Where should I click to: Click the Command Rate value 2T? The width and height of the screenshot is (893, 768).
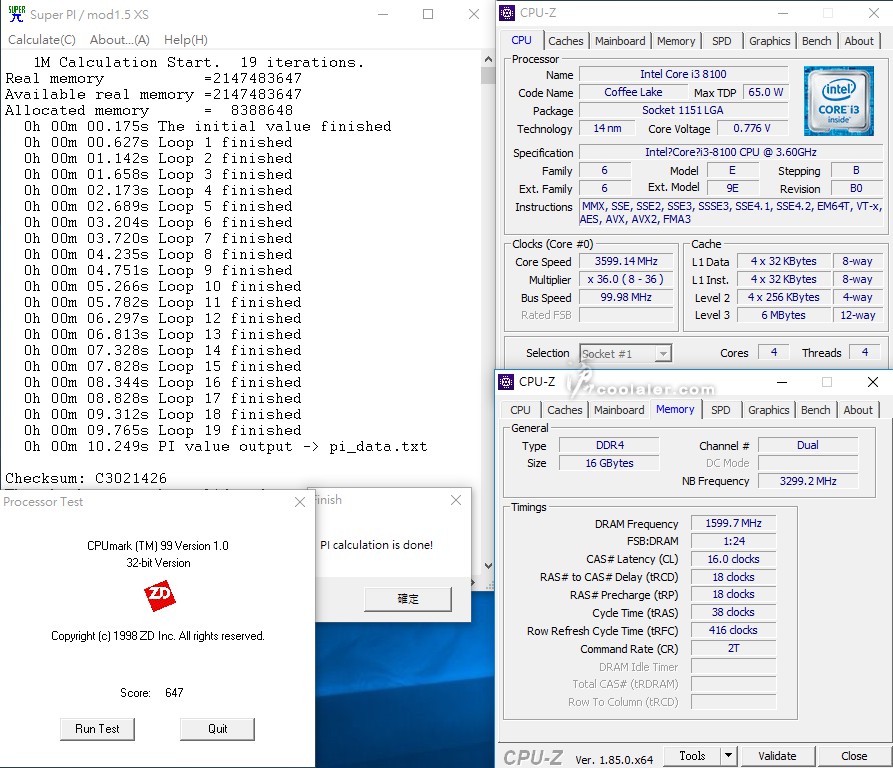(733, 648)
